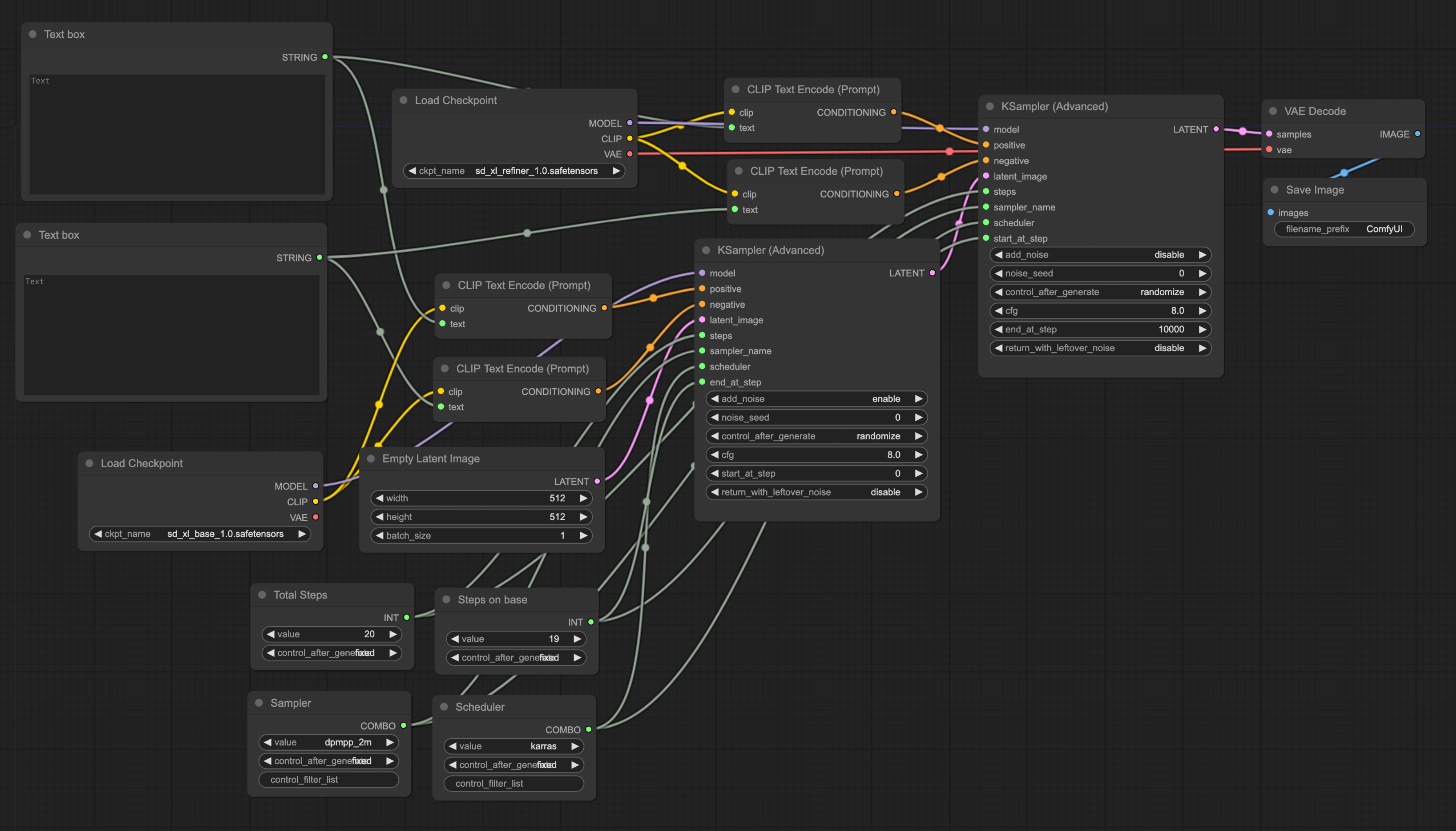Collapse the VAE Decode node dot
1456x831 pixels.
[x=1273, y=111]
